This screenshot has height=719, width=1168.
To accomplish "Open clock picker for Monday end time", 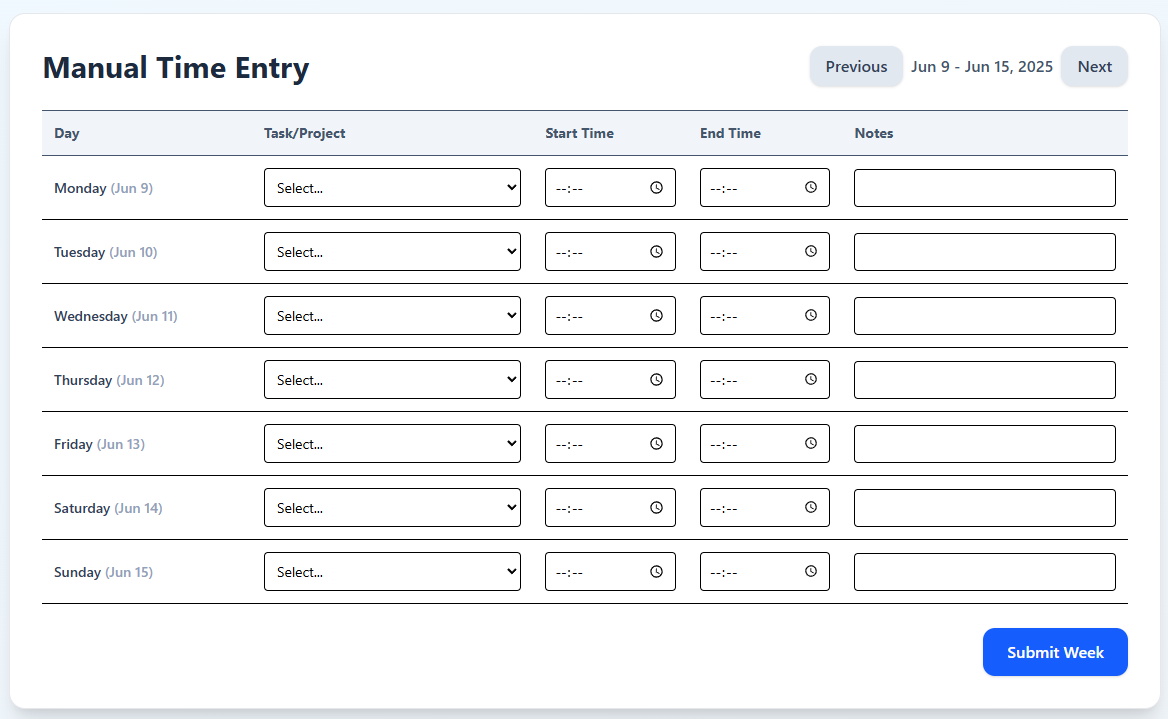I will (x=810, y=188).
